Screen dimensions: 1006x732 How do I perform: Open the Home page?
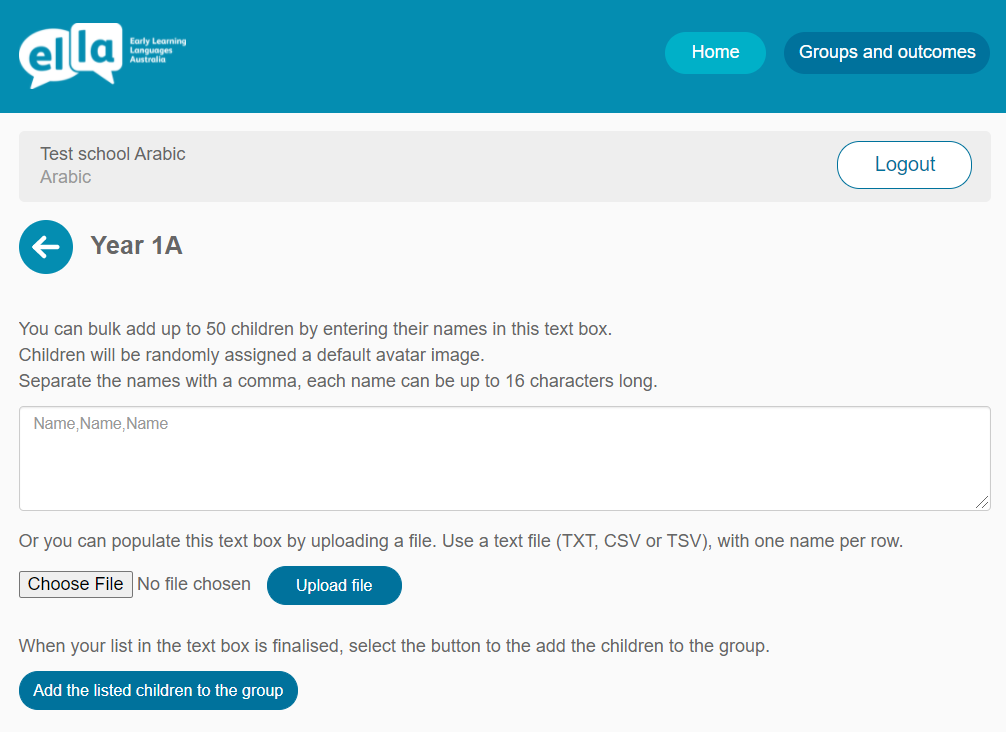click(x=715, y=53)
